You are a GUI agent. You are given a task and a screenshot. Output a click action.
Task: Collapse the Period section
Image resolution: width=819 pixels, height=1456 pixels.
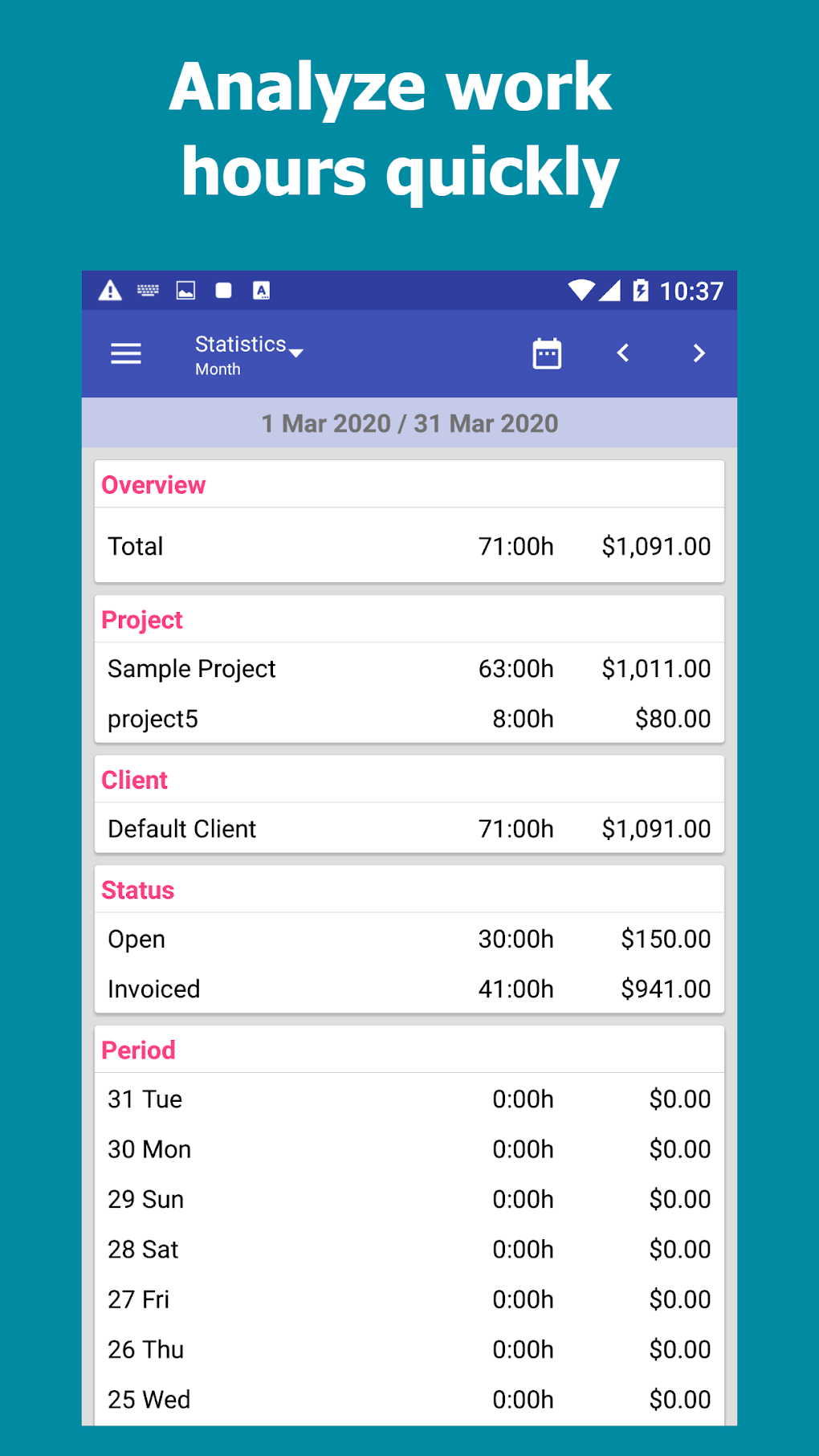click(137, 1050)
